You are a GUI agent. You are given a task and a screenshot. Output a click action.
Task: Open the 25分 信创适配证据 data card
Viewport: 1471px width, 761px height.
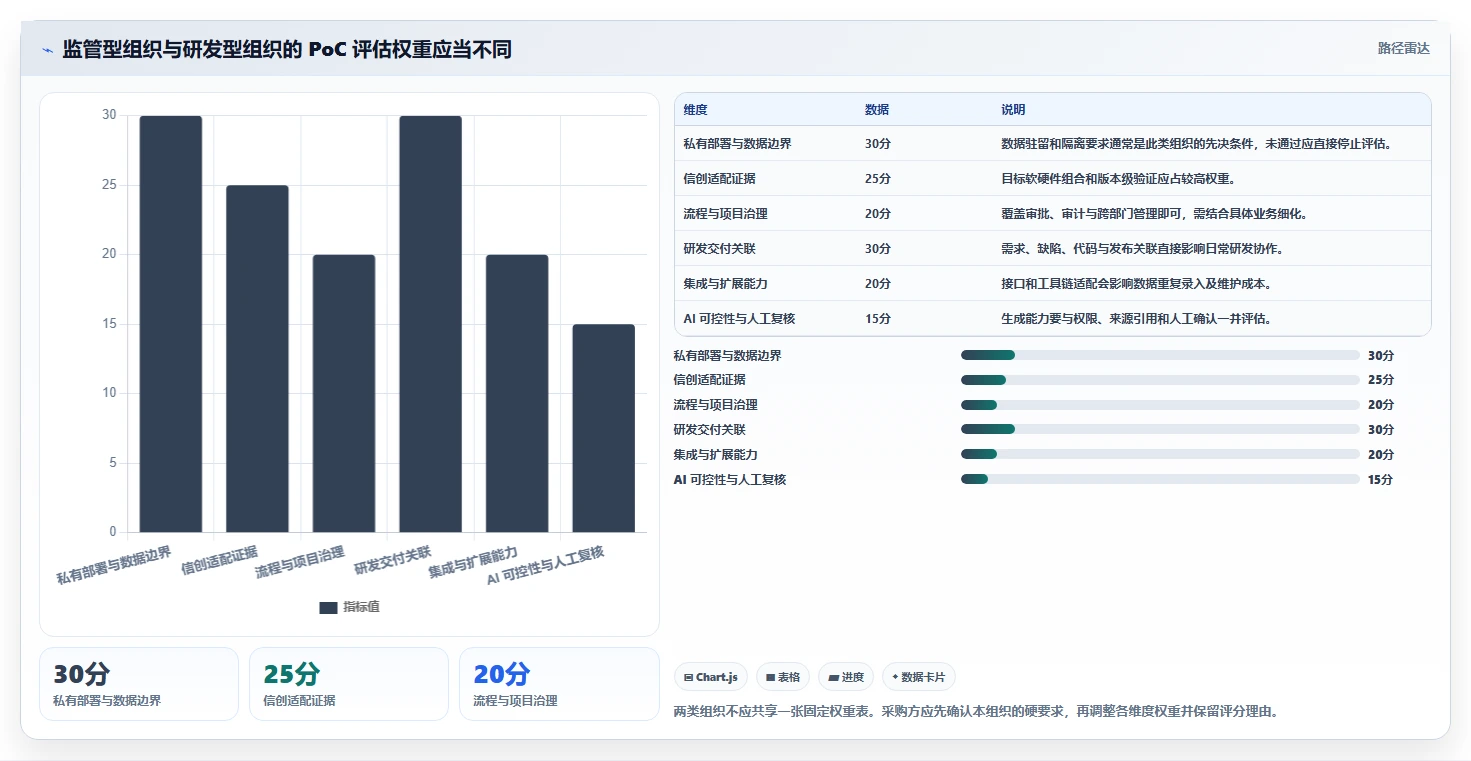349,684
